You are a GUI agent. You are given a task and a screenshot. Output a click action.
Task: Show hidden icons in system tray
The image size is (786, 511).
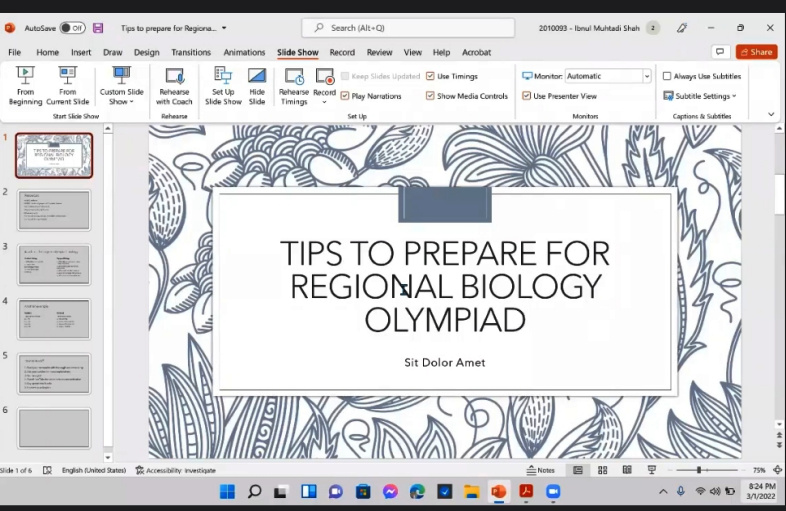click(663, 492)
